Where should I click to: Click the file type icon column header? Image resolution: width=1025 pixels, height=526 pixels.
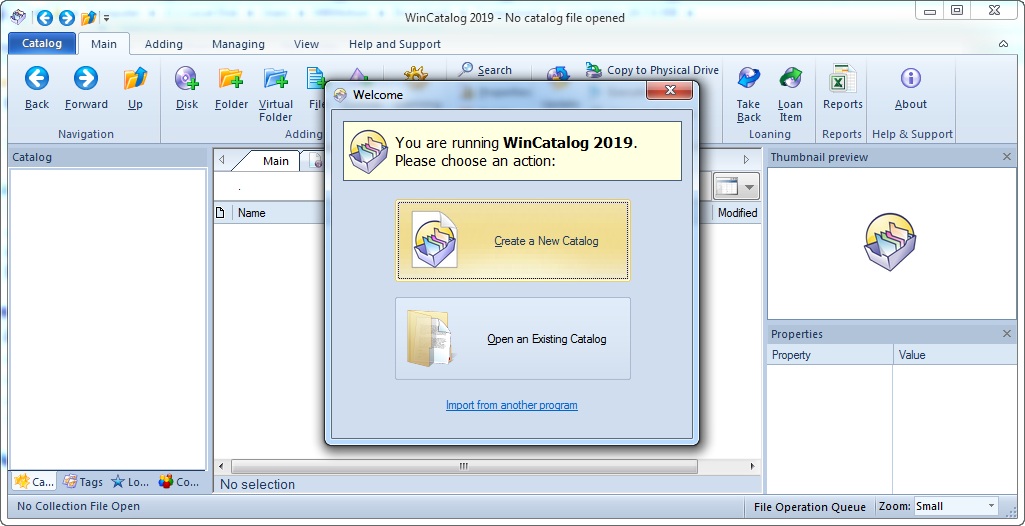[x=220, y=212]
